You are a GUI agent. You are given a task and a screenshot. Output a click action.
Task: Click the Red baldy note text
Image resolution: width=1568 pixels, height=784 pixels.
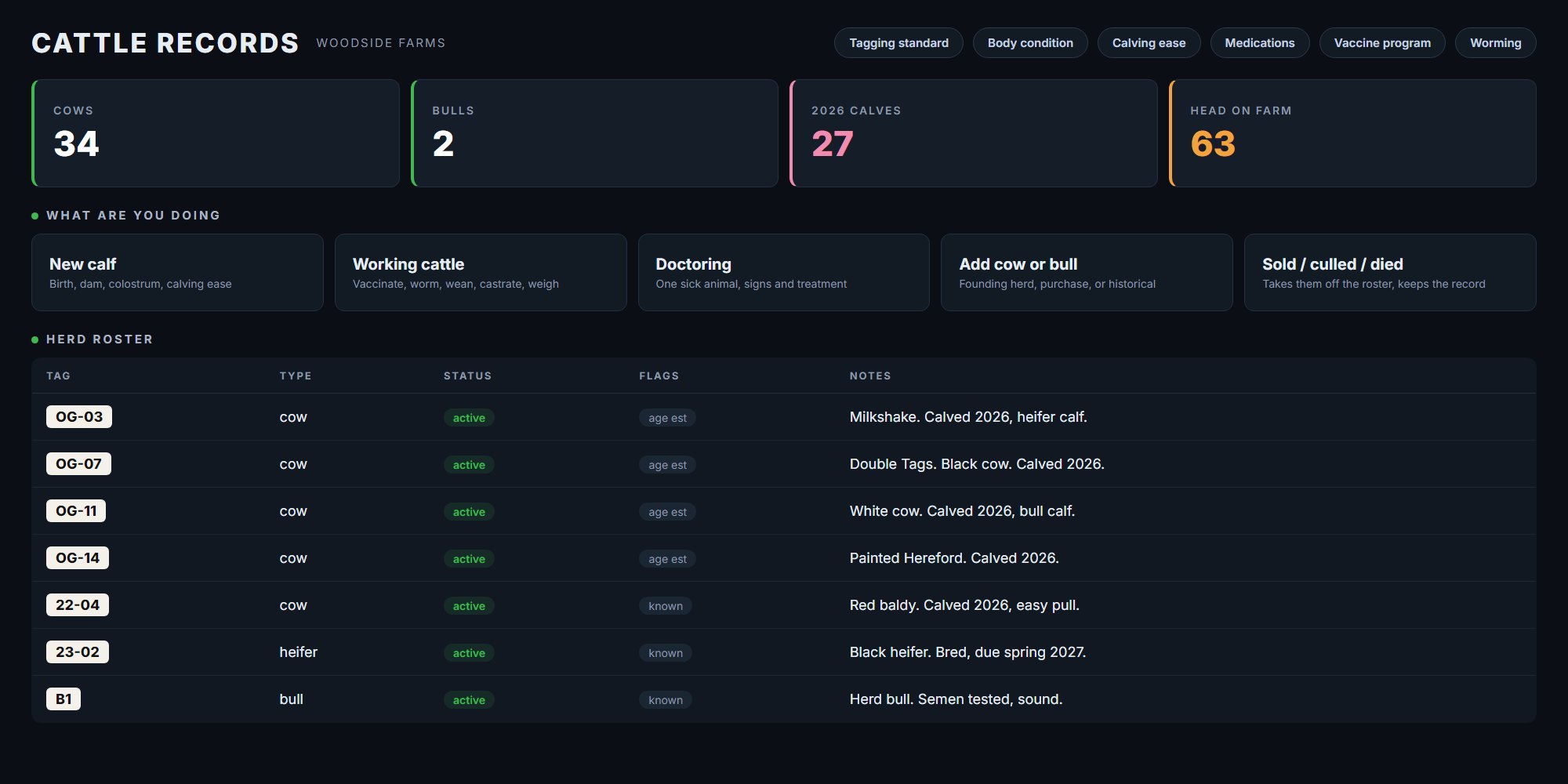(964, 605)
